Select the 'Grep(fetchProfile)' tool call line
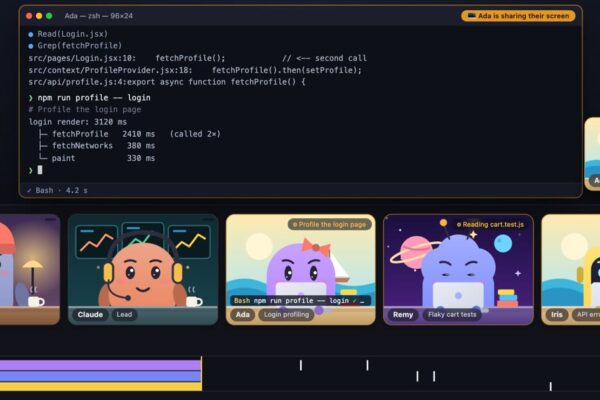Image resolution: width=600 pixels, height=400 pixels. (80, 46)
